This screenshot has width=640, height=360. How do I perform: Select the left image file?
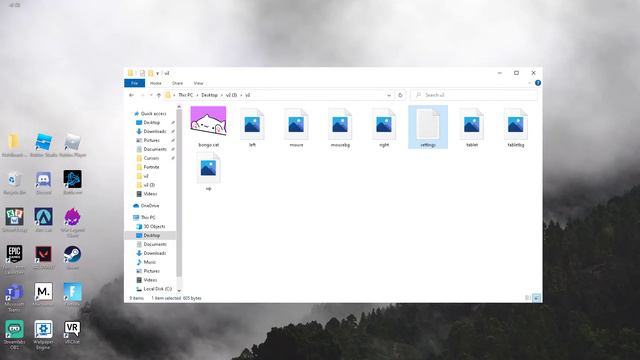[252, 127]
